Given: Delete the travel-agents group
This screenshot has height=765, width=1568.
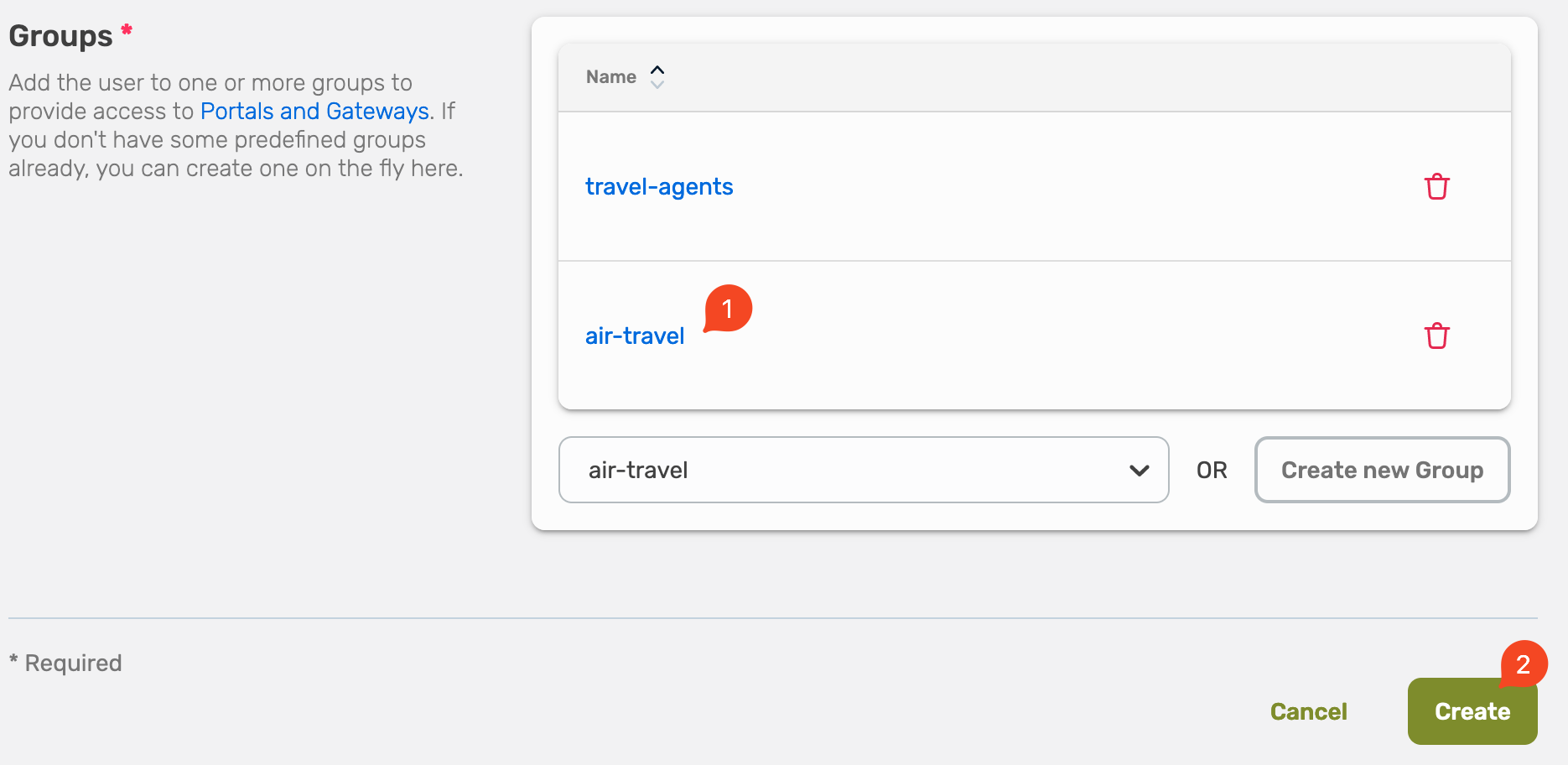Looking at the screenshot, I should 1437,186.
